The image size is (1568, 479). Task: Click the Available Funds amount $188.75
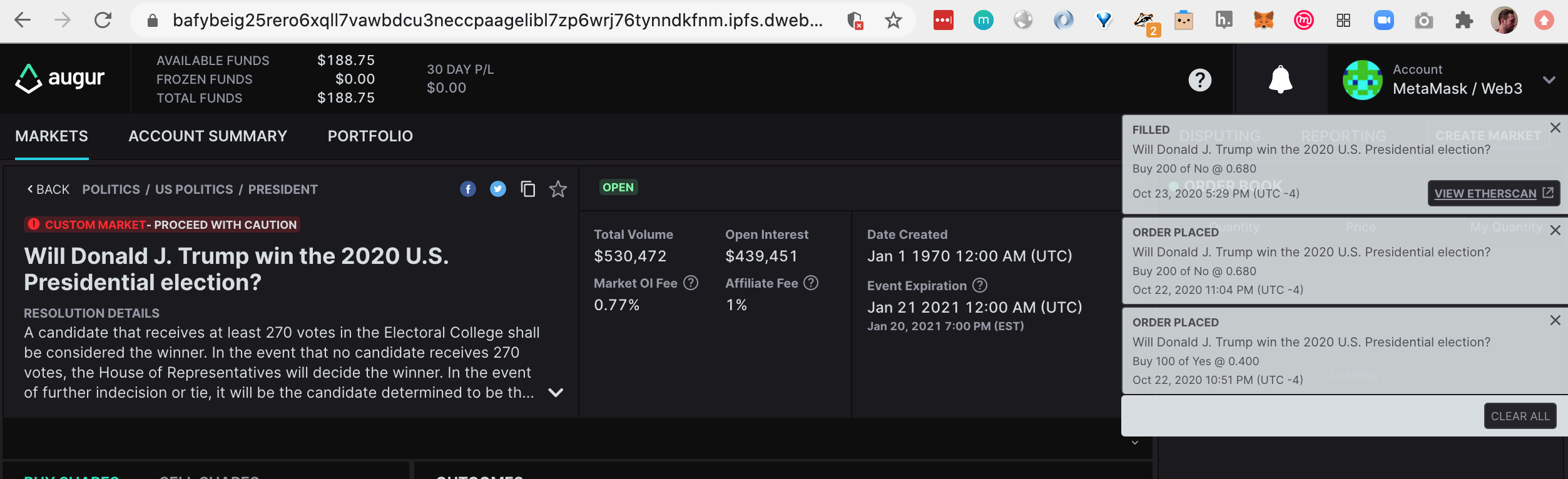[x=346, y=60]
